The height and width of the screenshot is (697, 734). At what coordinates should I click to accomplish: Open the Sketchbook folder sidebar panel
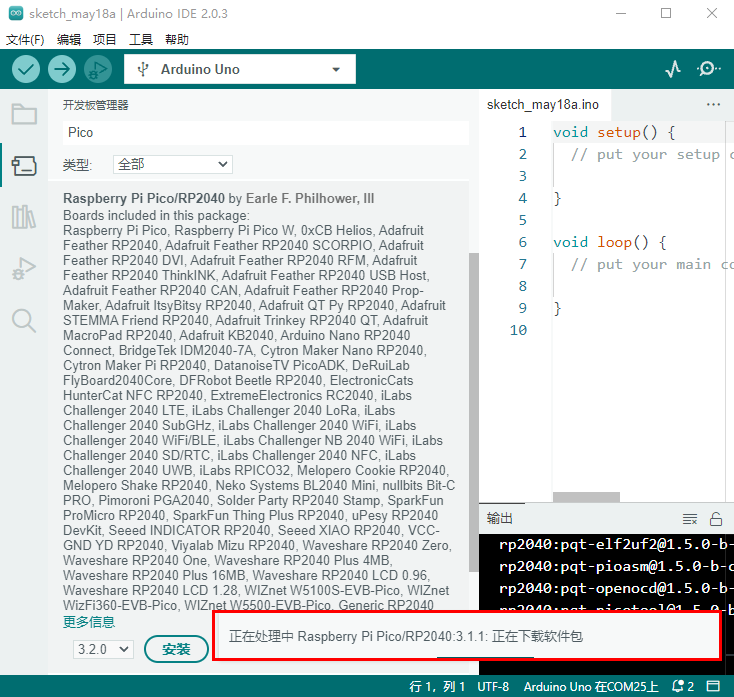24,114
